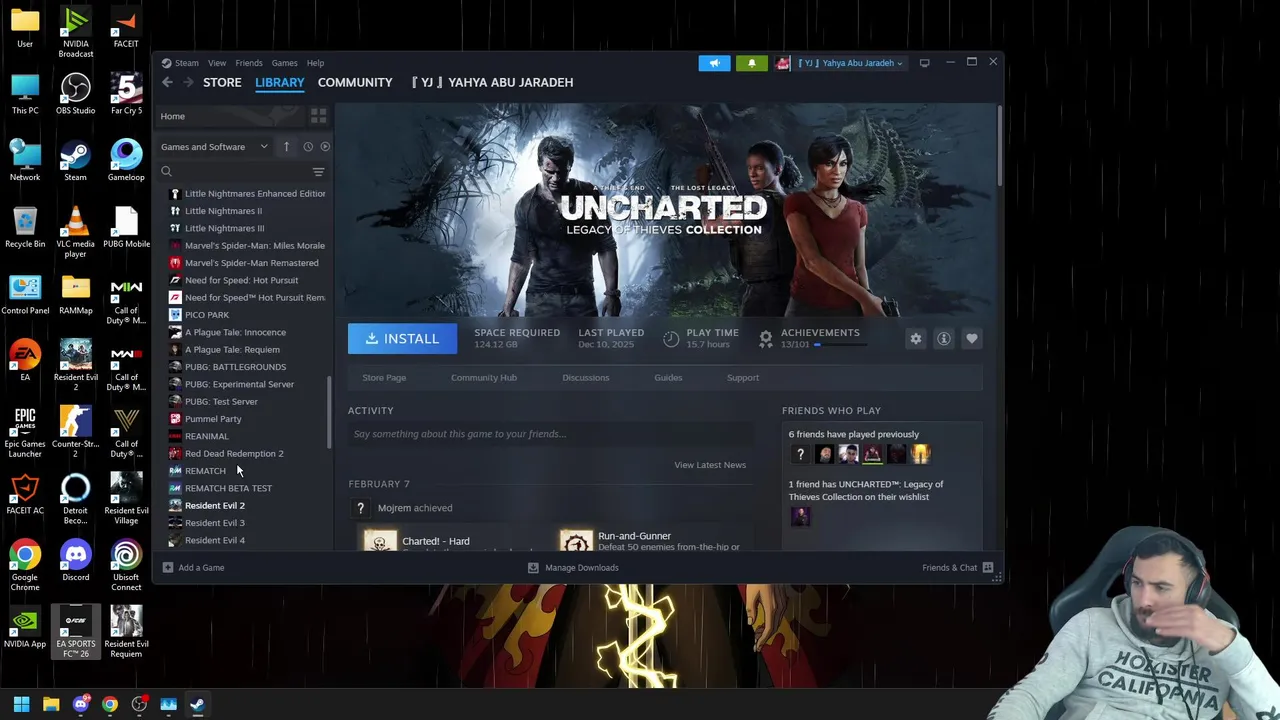1280x720 pixels.
Task: Add Uncharted to favorites with heart icon
Action: (971, 339)
